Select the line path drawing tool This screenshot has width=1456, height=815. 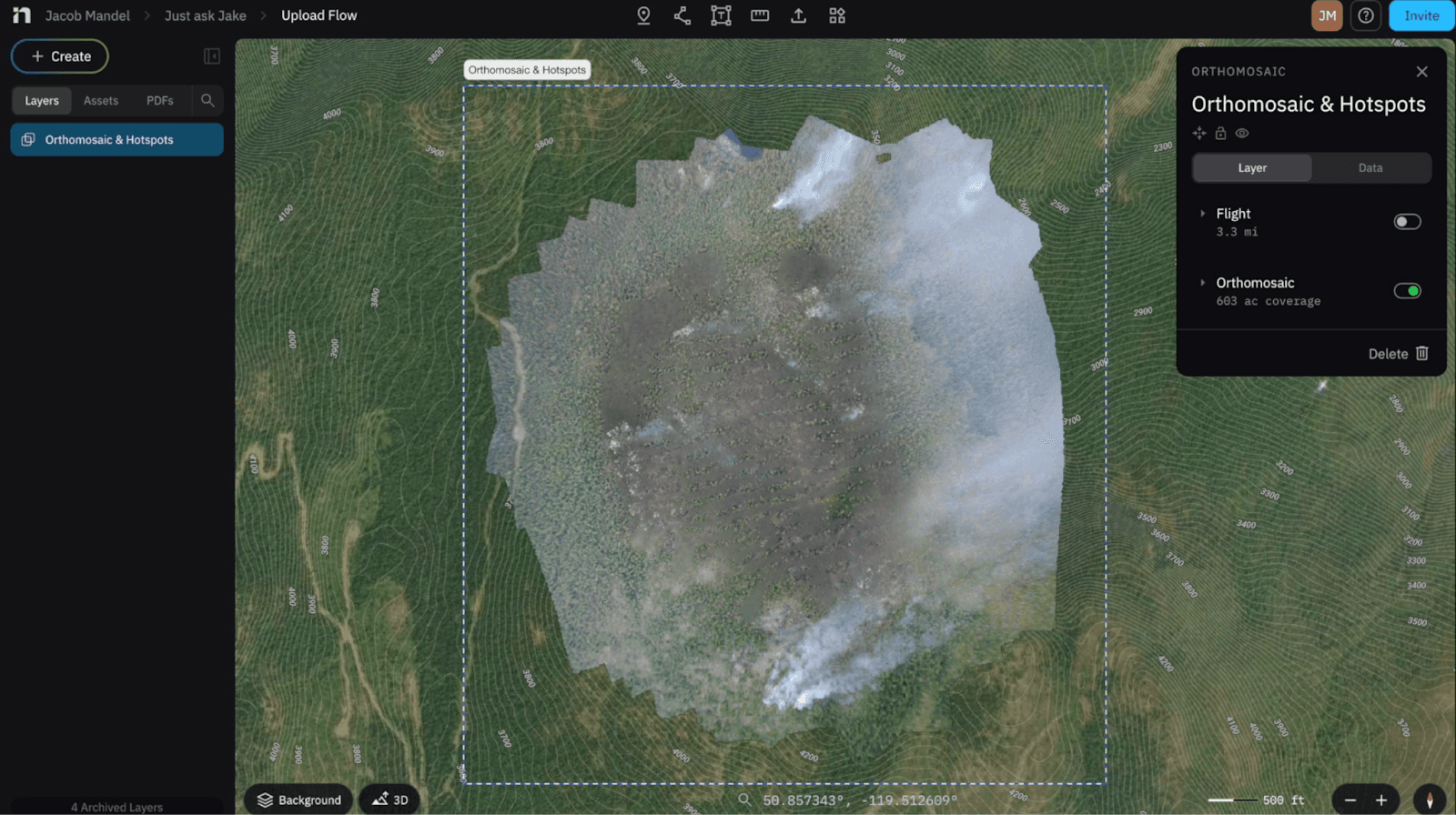click(x=682, y=15)
